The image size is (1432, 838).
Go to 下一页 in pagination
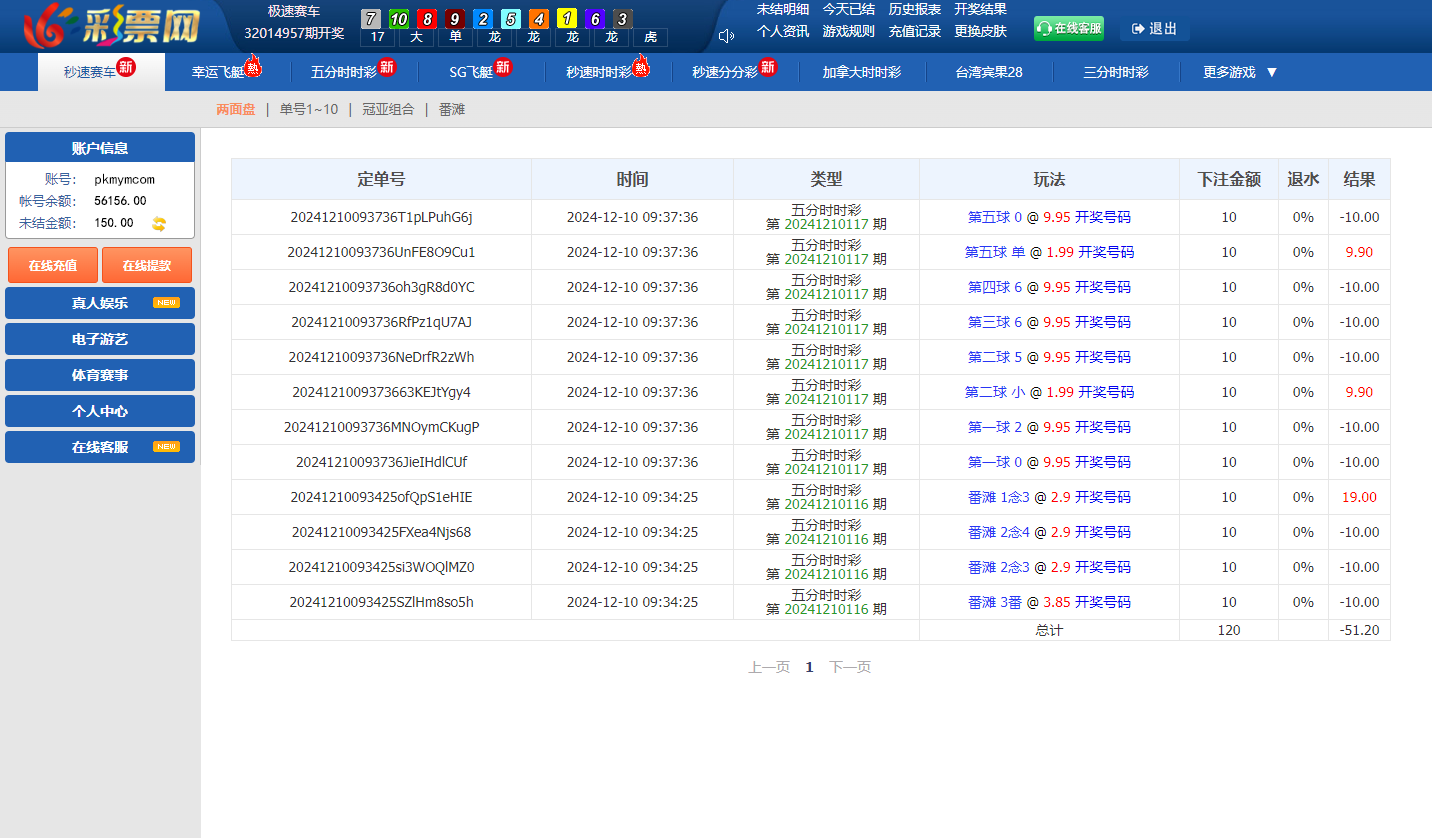[x=850, y=667]
